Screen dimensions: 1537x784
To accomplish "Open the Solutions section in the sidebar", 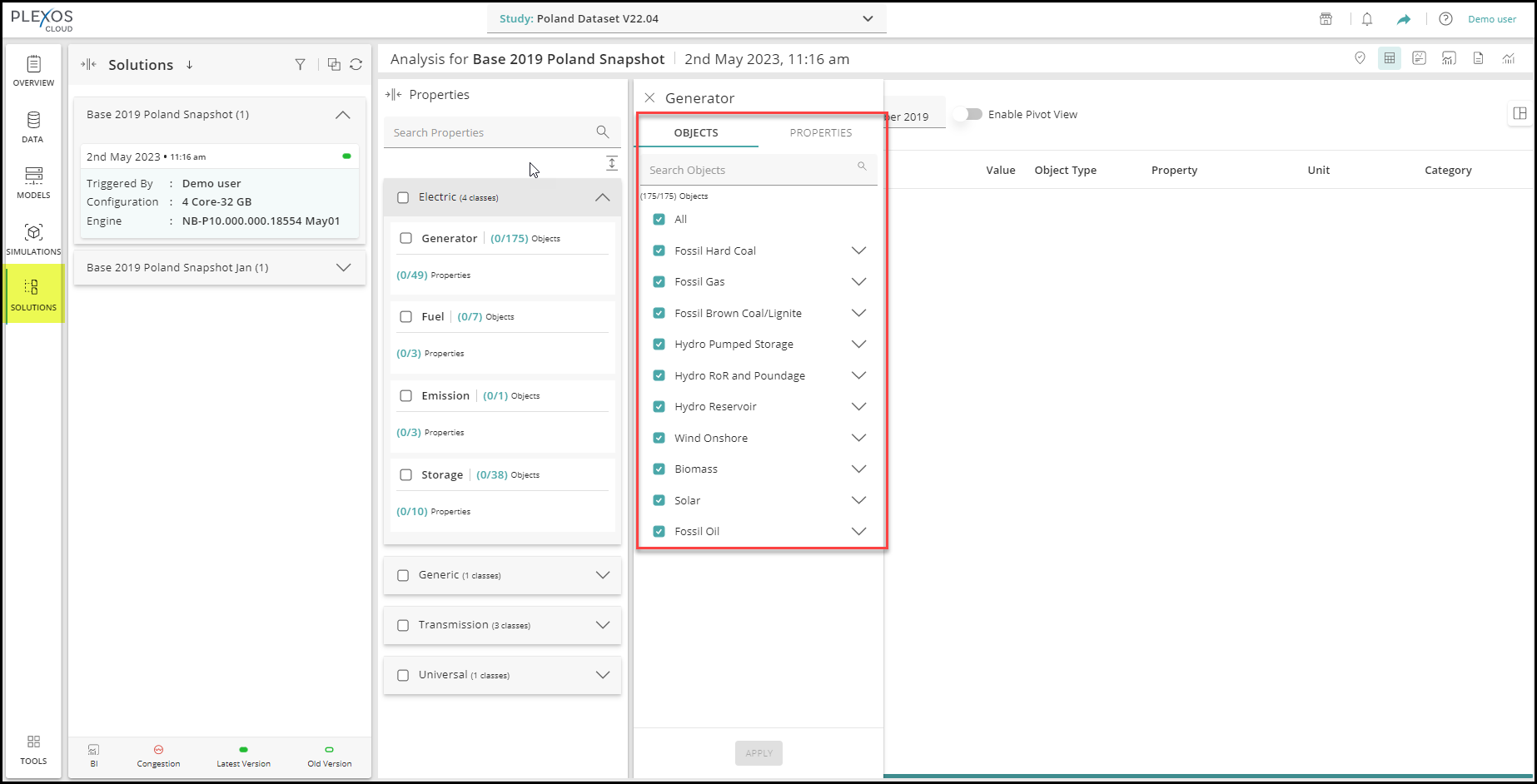I will 33,294.
